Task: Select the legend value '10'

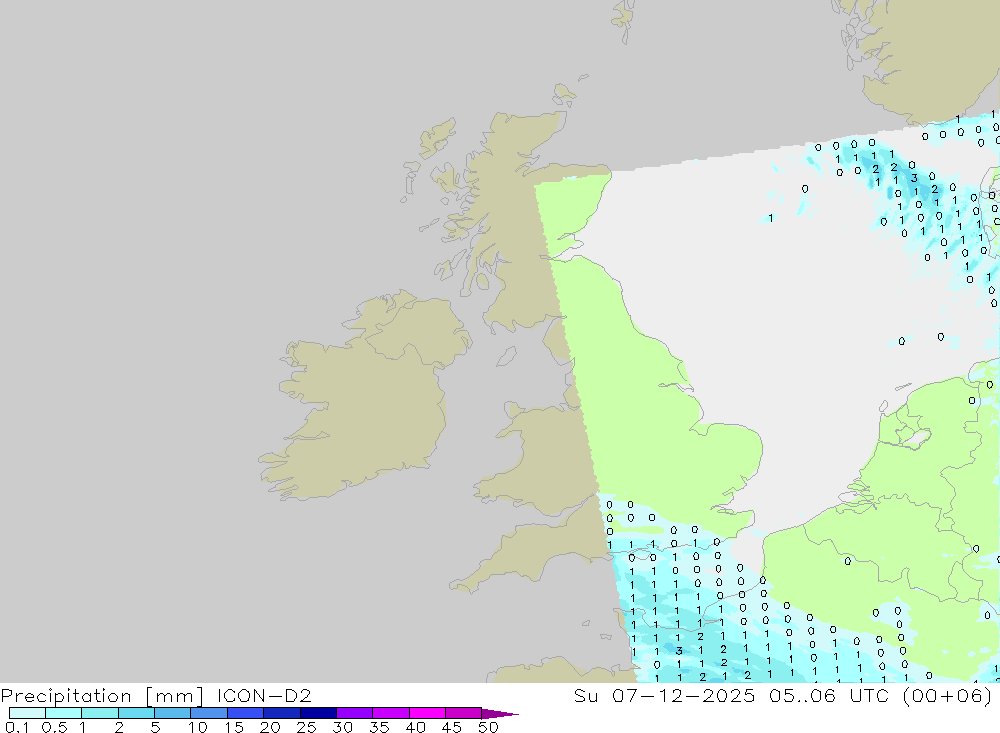Action: (x=198, y=727)
